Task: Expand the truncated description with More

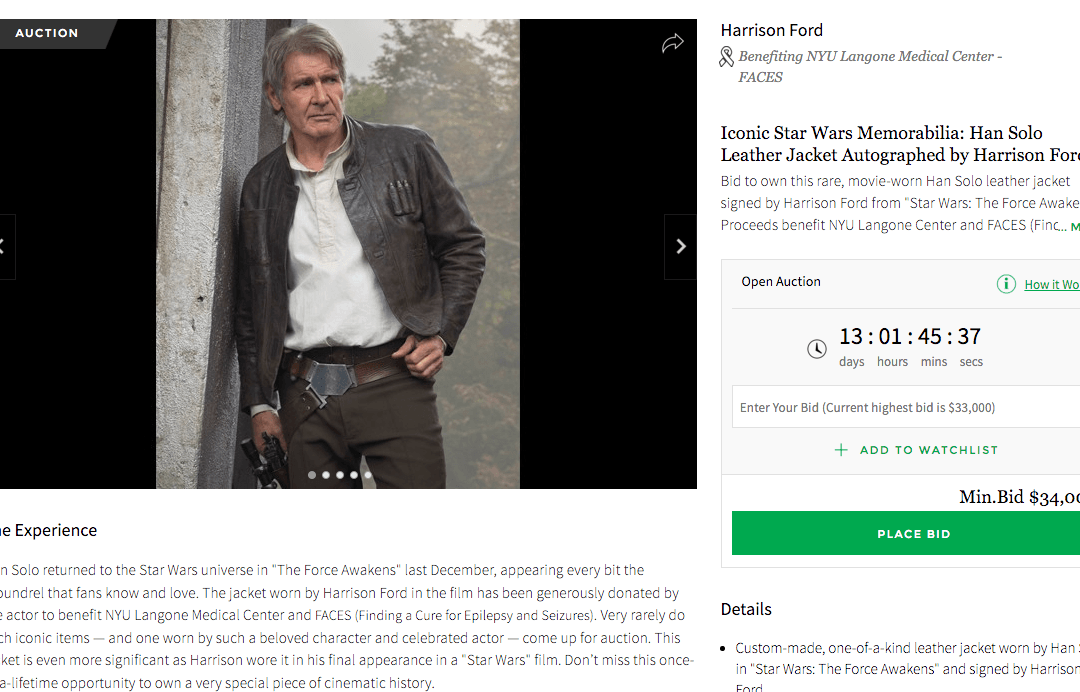Action: coord(1074,224)
